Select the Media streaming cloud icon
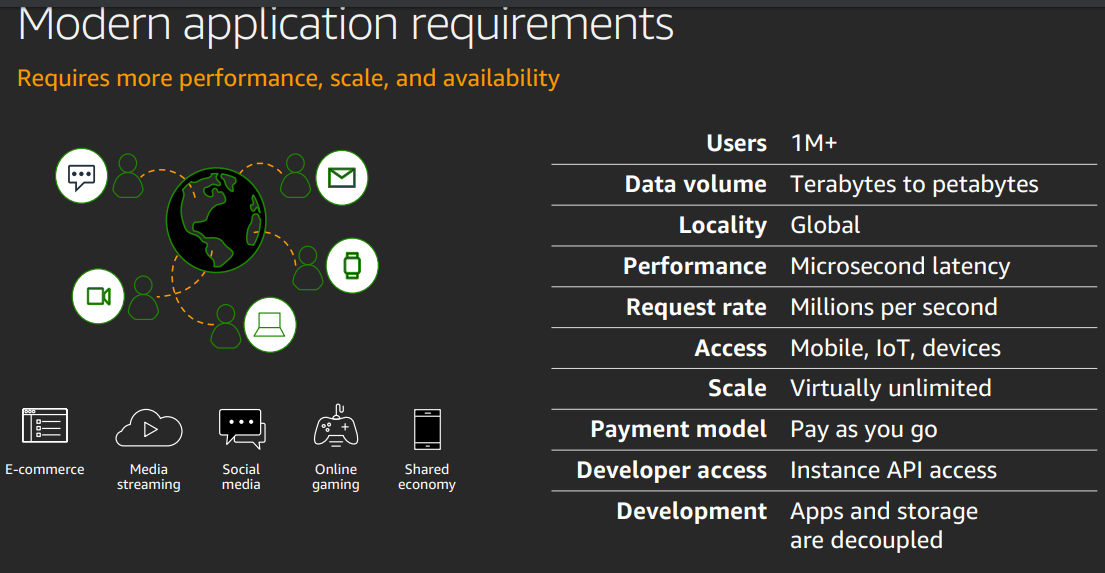Image resolution: width=1105 pixels, height=573 pixels. [149, 428]
